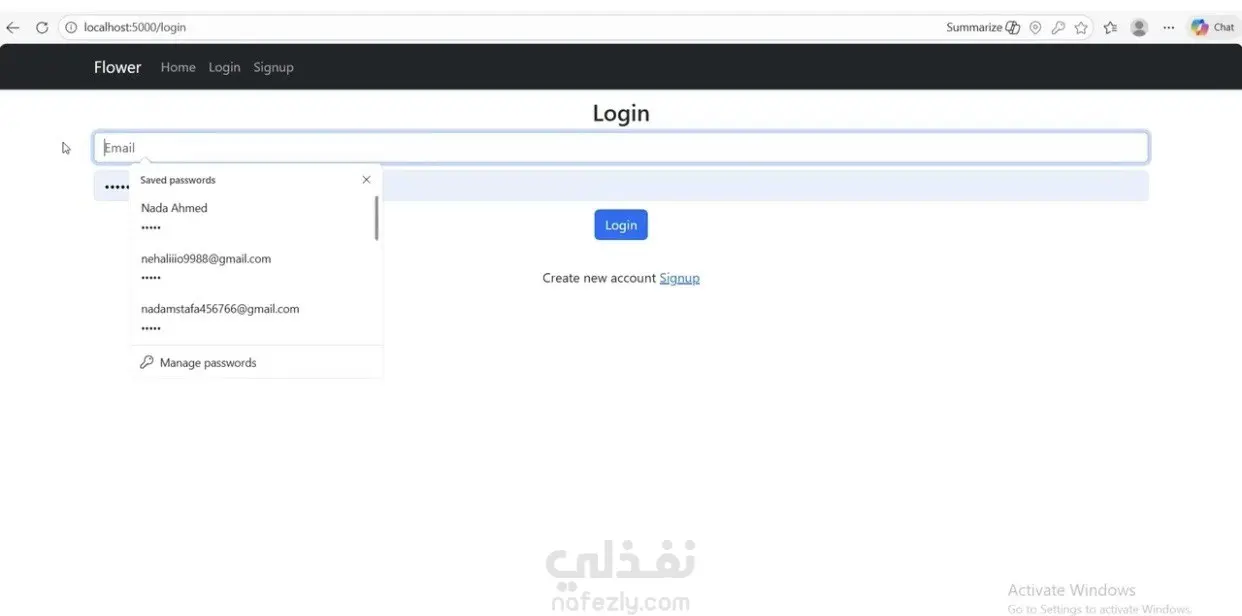Open the Favorites list icon
1242x616 pixels.
1110,28
